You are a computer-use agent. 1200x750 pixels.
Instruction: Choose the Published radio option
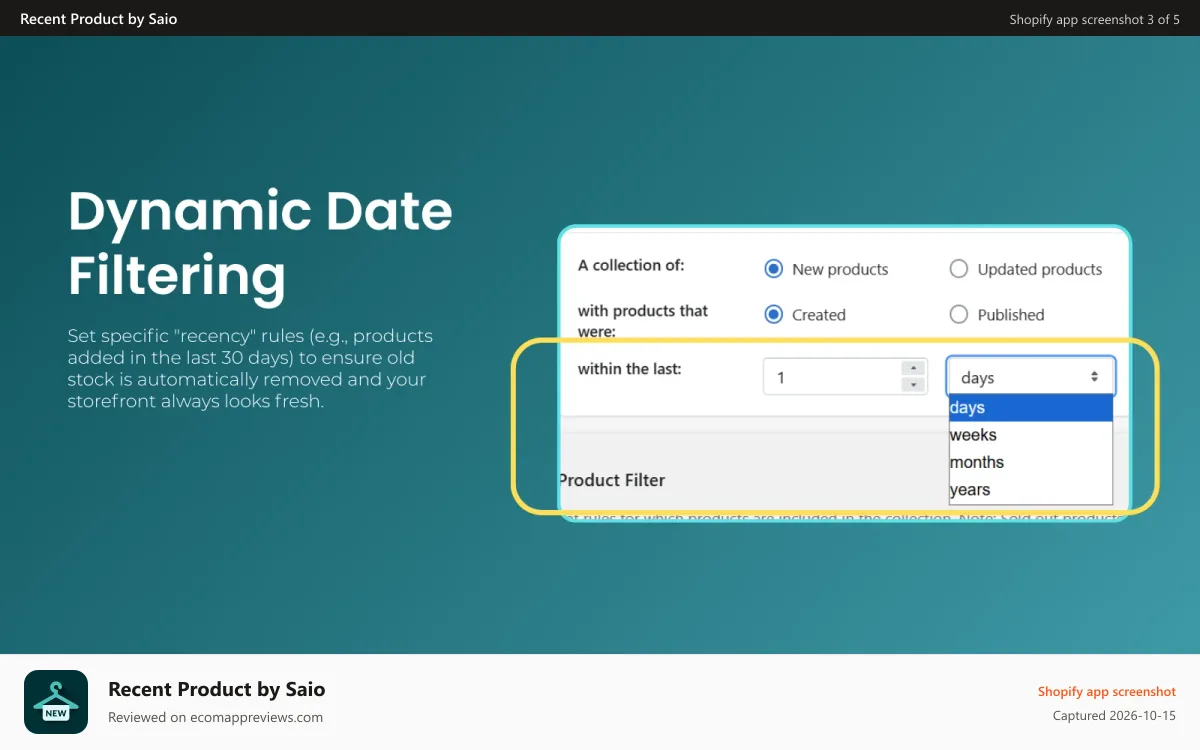959,314
